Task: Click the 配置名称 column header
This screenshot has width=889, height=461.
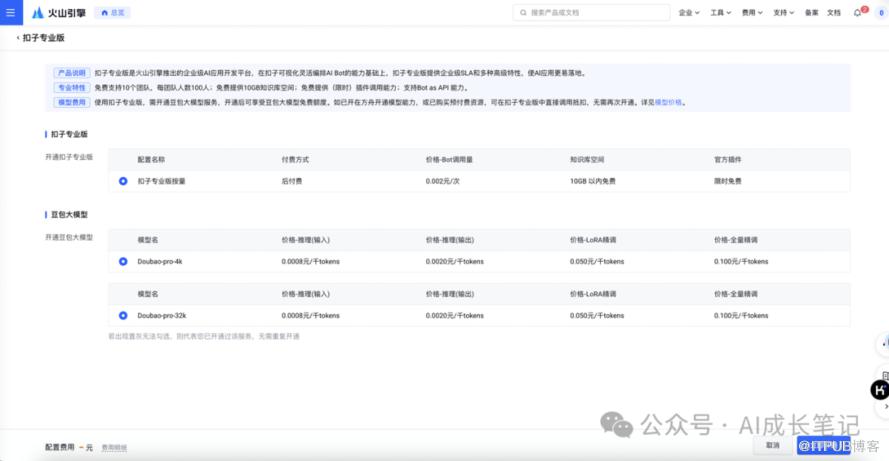Action: [x=151, y=160]
